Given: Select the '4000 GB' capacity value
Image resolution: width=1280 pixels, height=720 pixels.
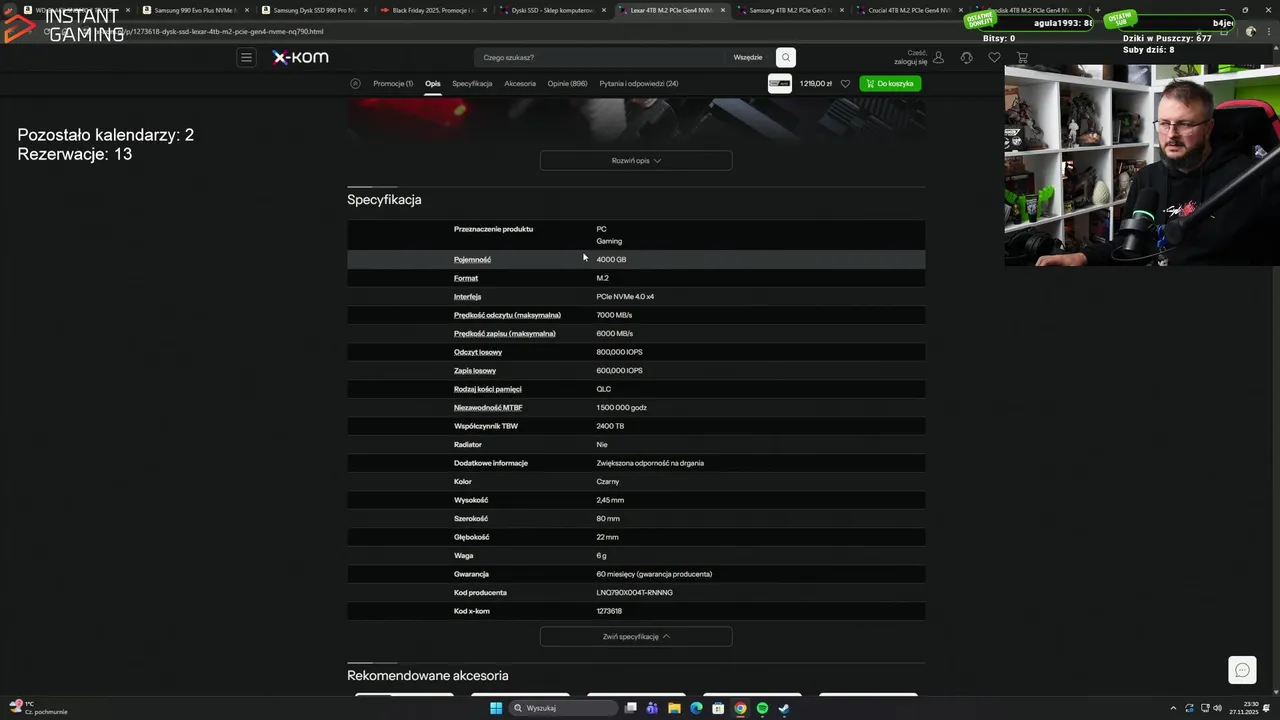Looking at the screenshot, I should point(611,259).
